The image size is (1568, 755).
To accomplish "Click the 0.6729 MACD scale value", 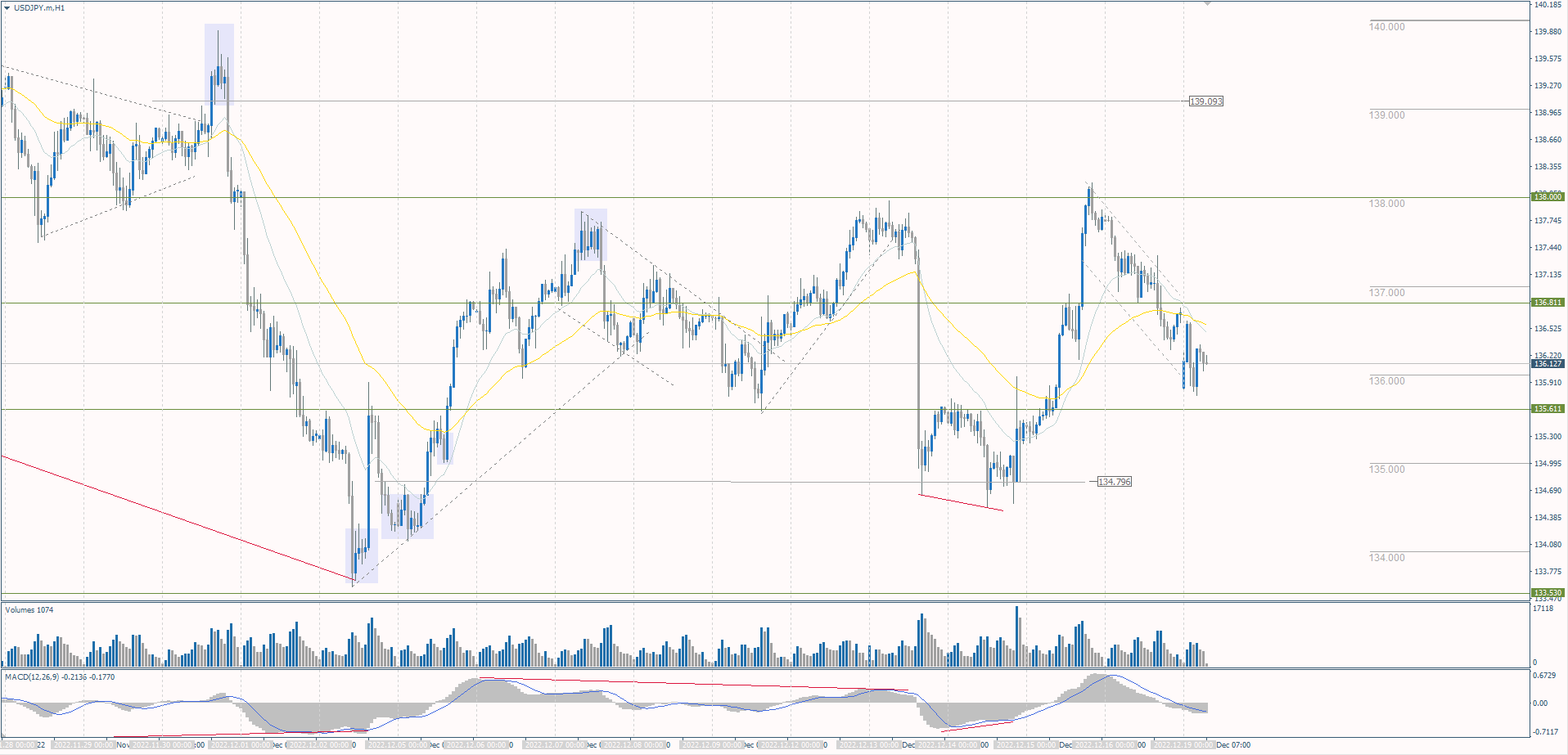I will coord(1544,676).
